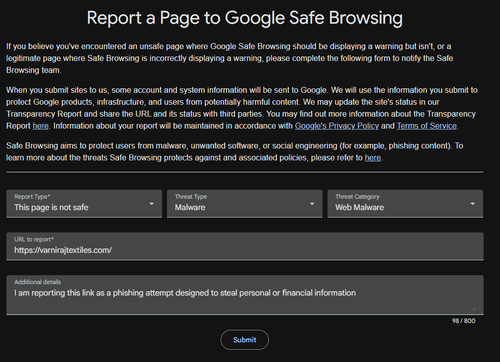Focus the URL to report field
This screenshot has height=362, width=500.
click(245, 246)
